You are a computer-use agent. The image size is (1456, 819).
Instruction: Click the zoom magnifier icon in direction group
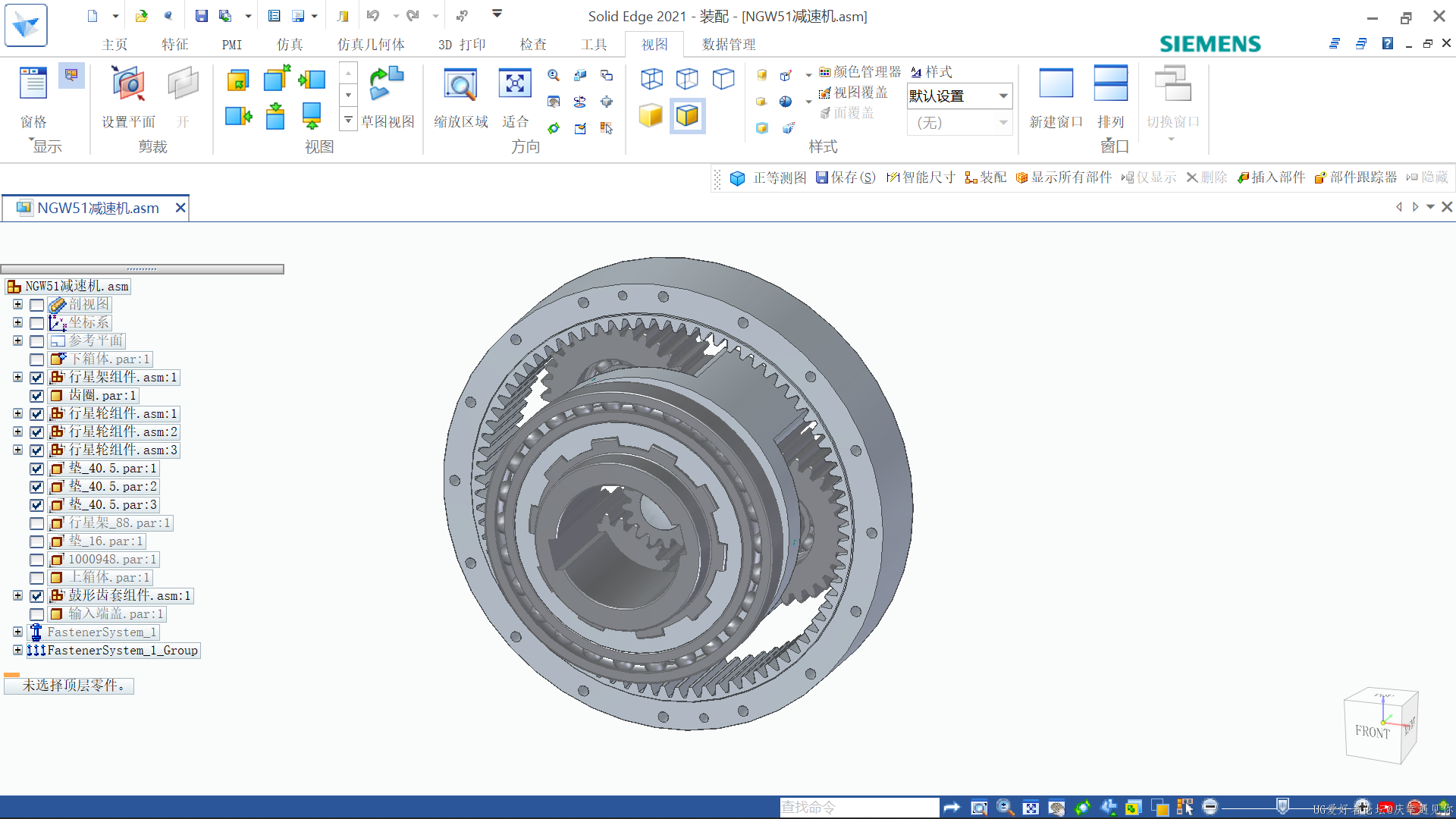tap(554, 75)
